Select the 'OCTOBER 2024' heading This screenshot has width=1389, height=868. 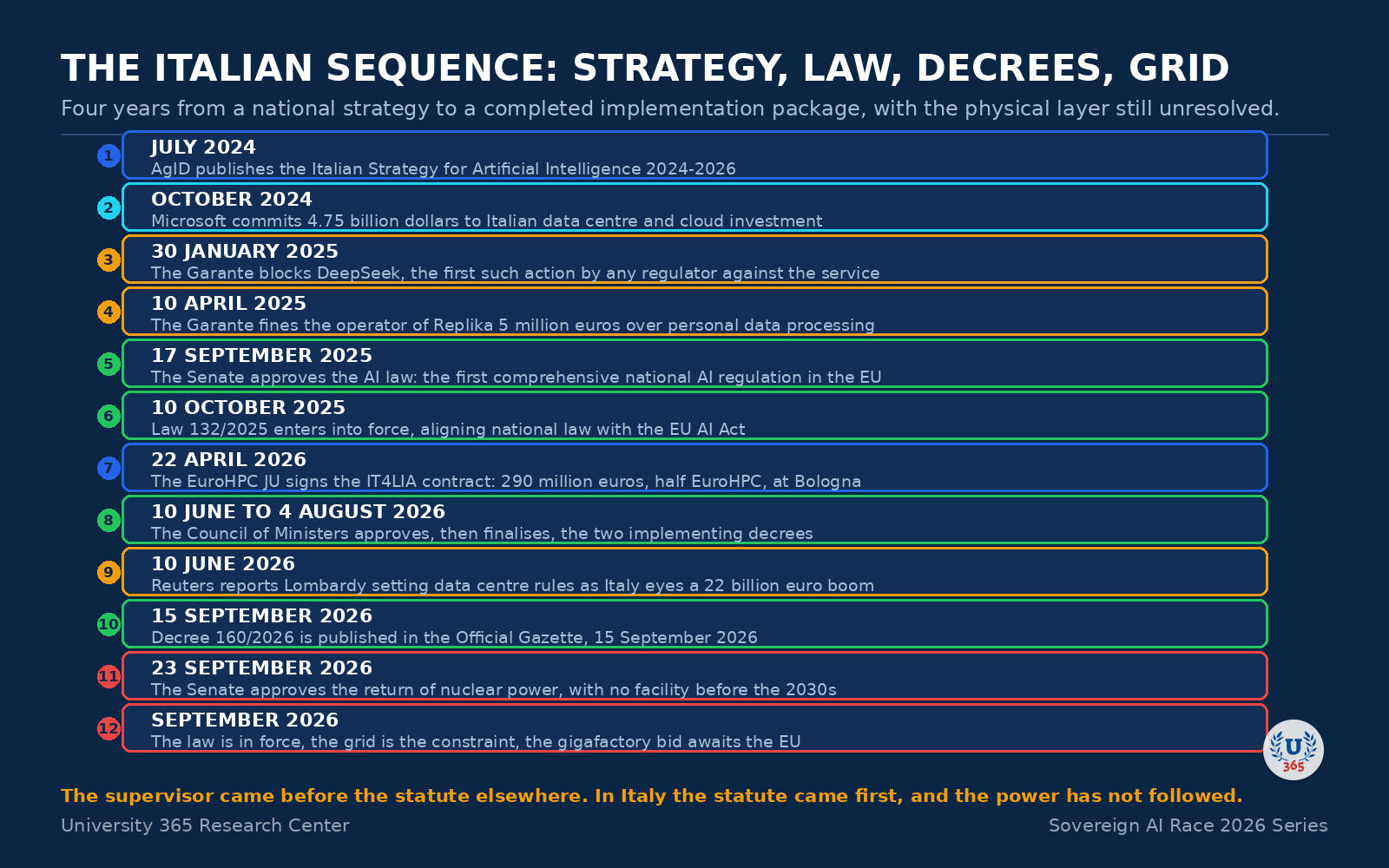point(232,200)
